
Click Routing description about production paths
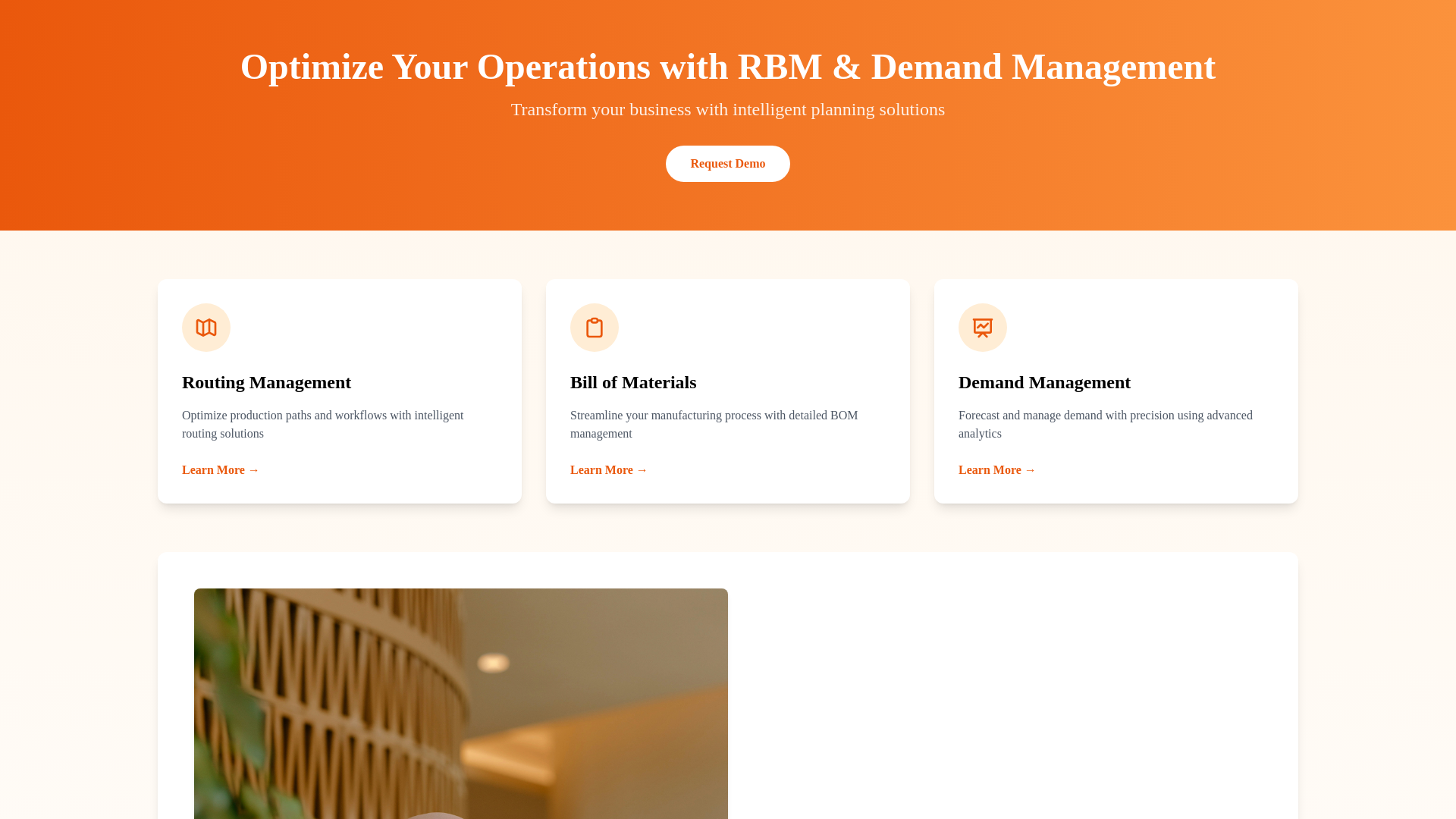pyautogui.click(x=323, y=425)
